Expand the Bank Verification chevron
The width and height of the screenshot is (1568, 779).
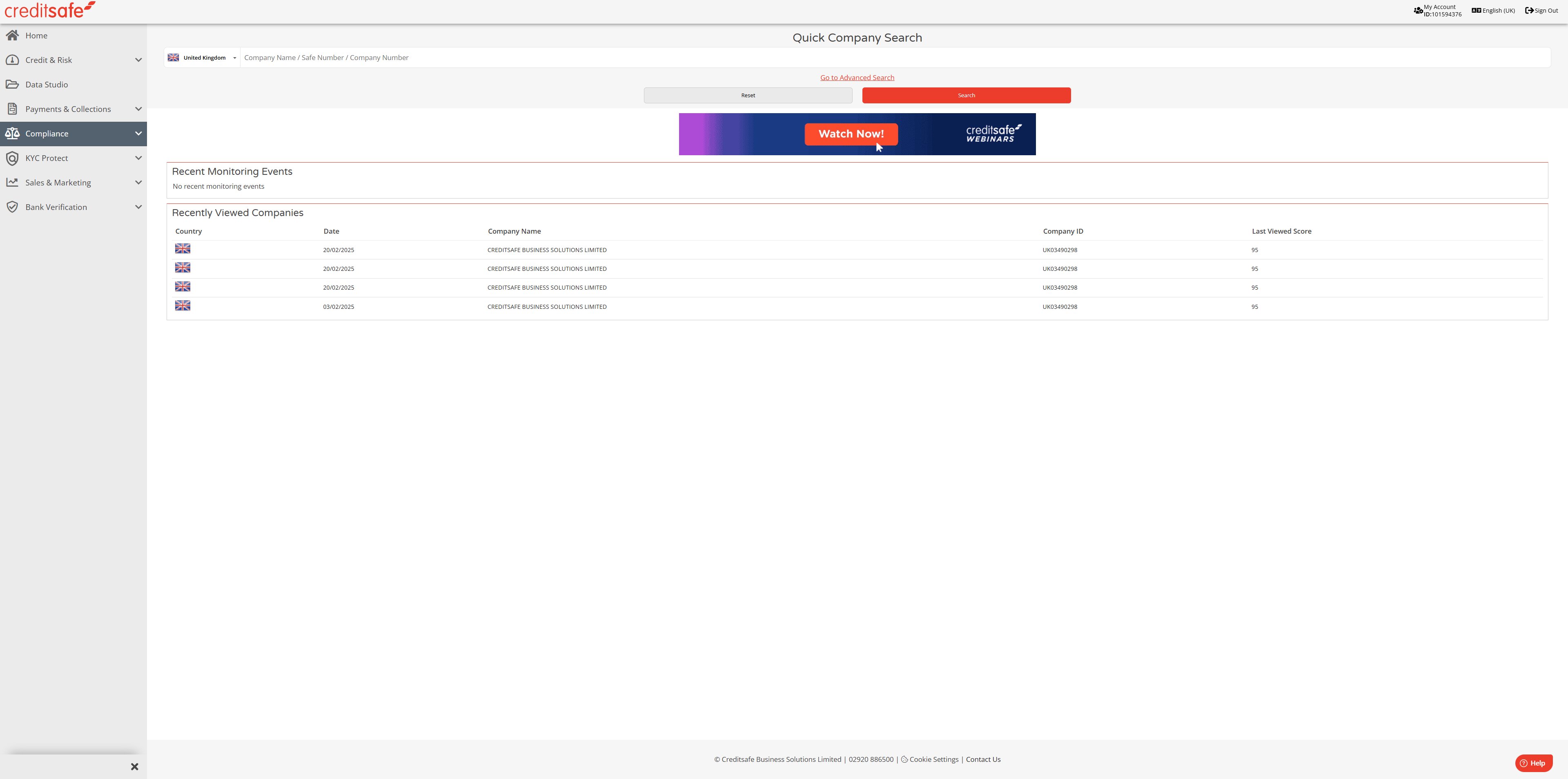coord(138,207)
